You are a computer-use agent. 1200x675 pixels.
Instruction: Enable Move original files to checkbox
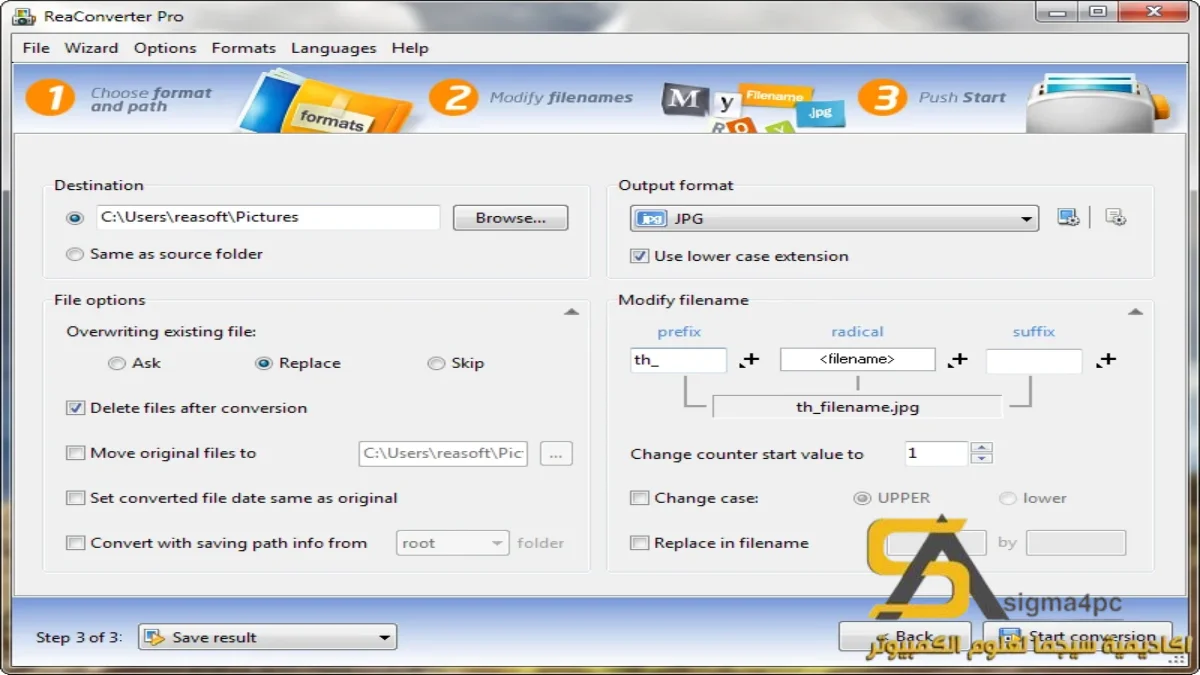75,453
